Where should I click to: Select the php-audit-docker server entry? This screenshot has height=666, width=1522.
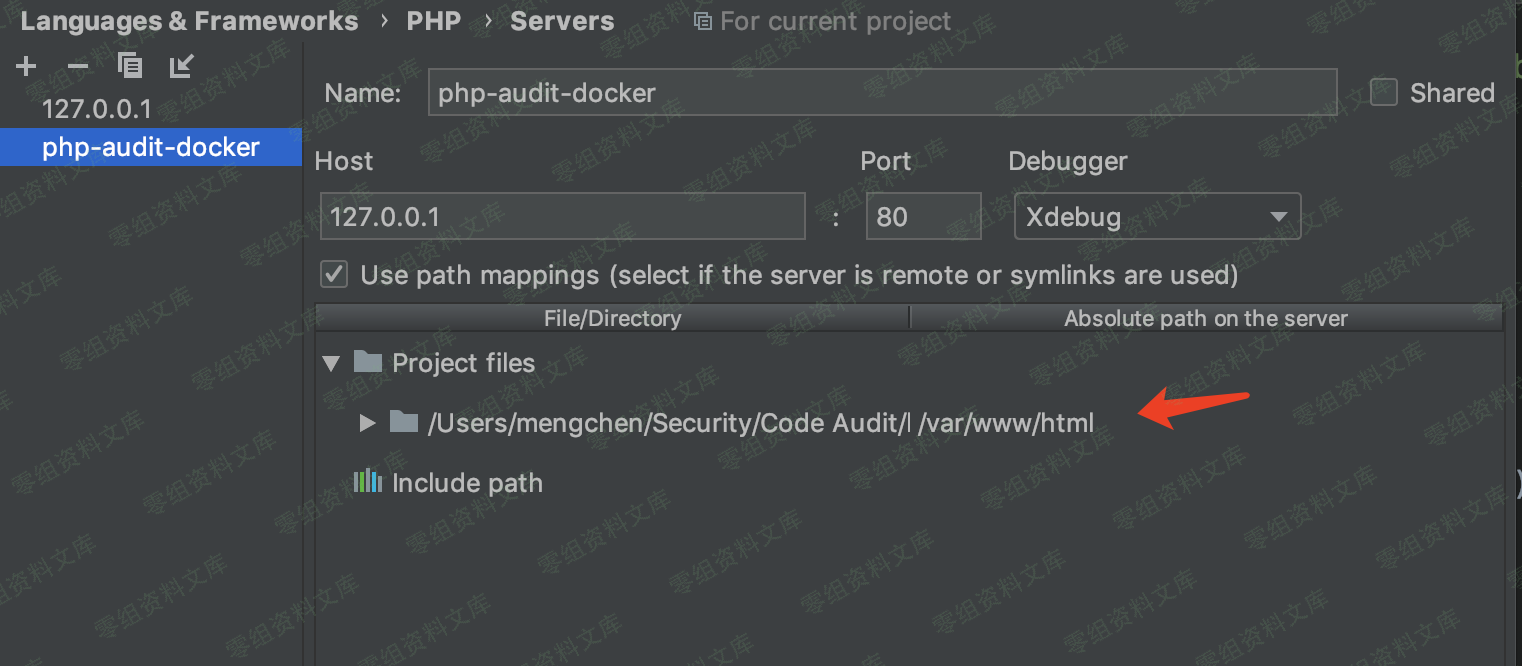[150, 147]
